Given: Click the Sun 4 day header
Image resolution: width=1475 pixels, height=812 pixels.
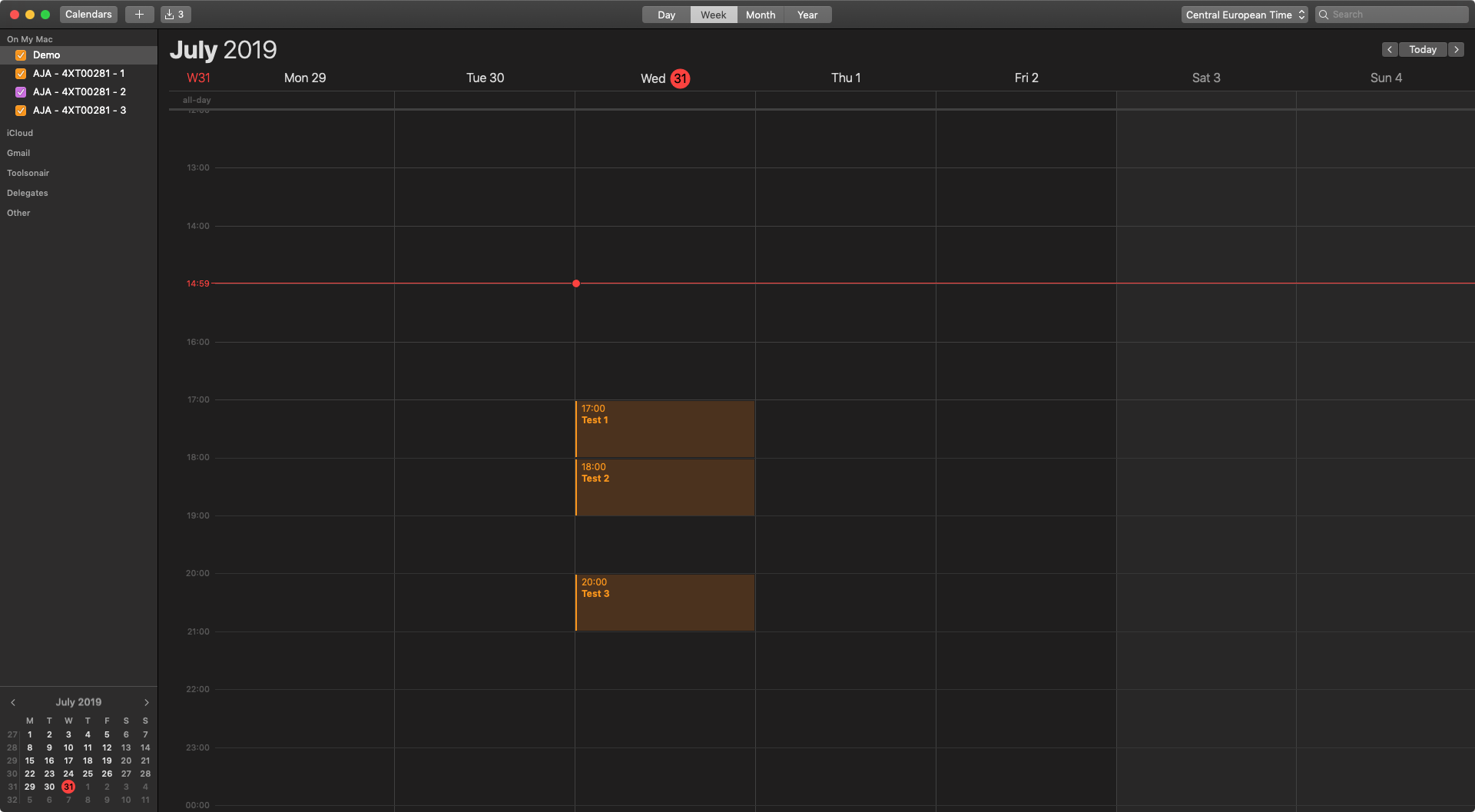Looking at the screenshot, I should pyautogui.click(x=1386, y=78).
